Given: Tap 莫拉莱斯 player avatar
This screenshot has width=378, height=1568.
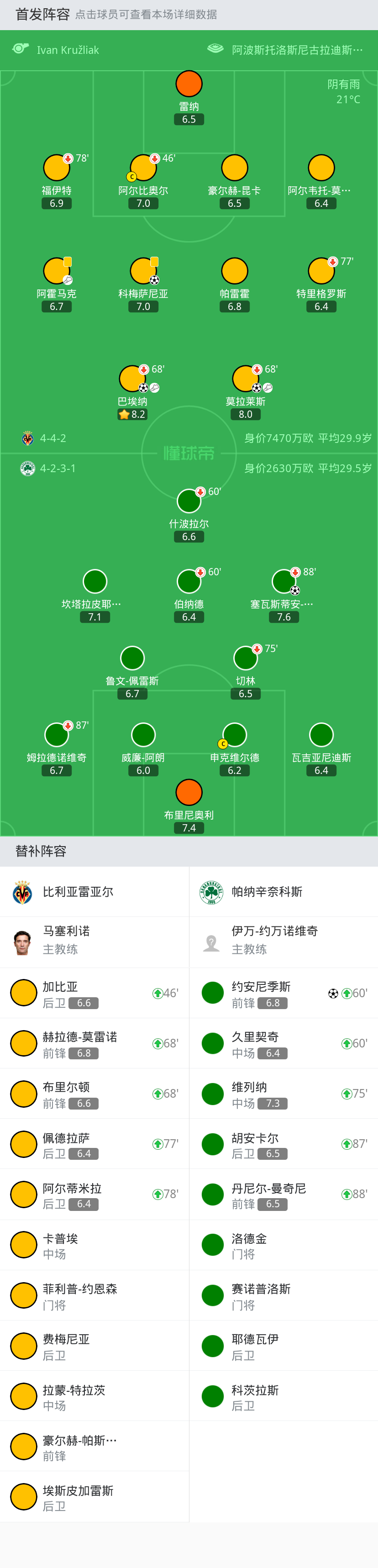Looking at the screenshot, I should (245, 379).
